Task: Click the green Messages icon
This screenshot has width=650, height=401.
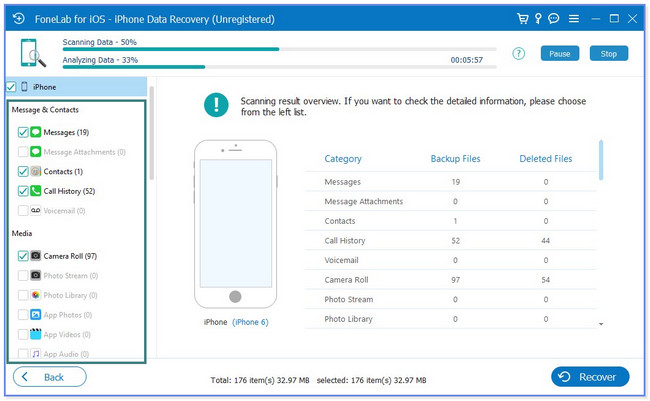Action: point(36,132)
